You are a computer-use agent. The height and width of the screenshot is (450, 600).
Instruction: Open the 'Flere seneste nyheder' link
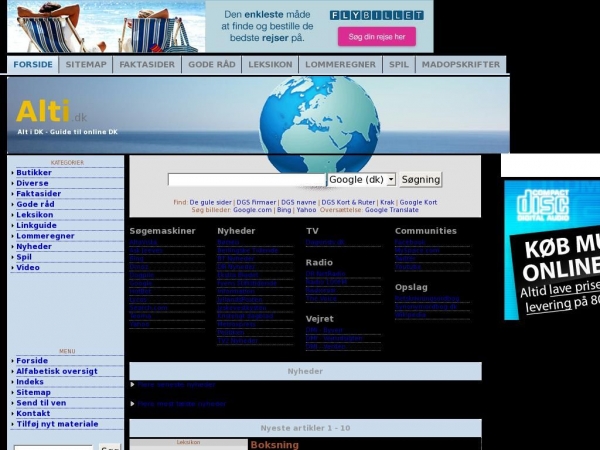(176, 385)
